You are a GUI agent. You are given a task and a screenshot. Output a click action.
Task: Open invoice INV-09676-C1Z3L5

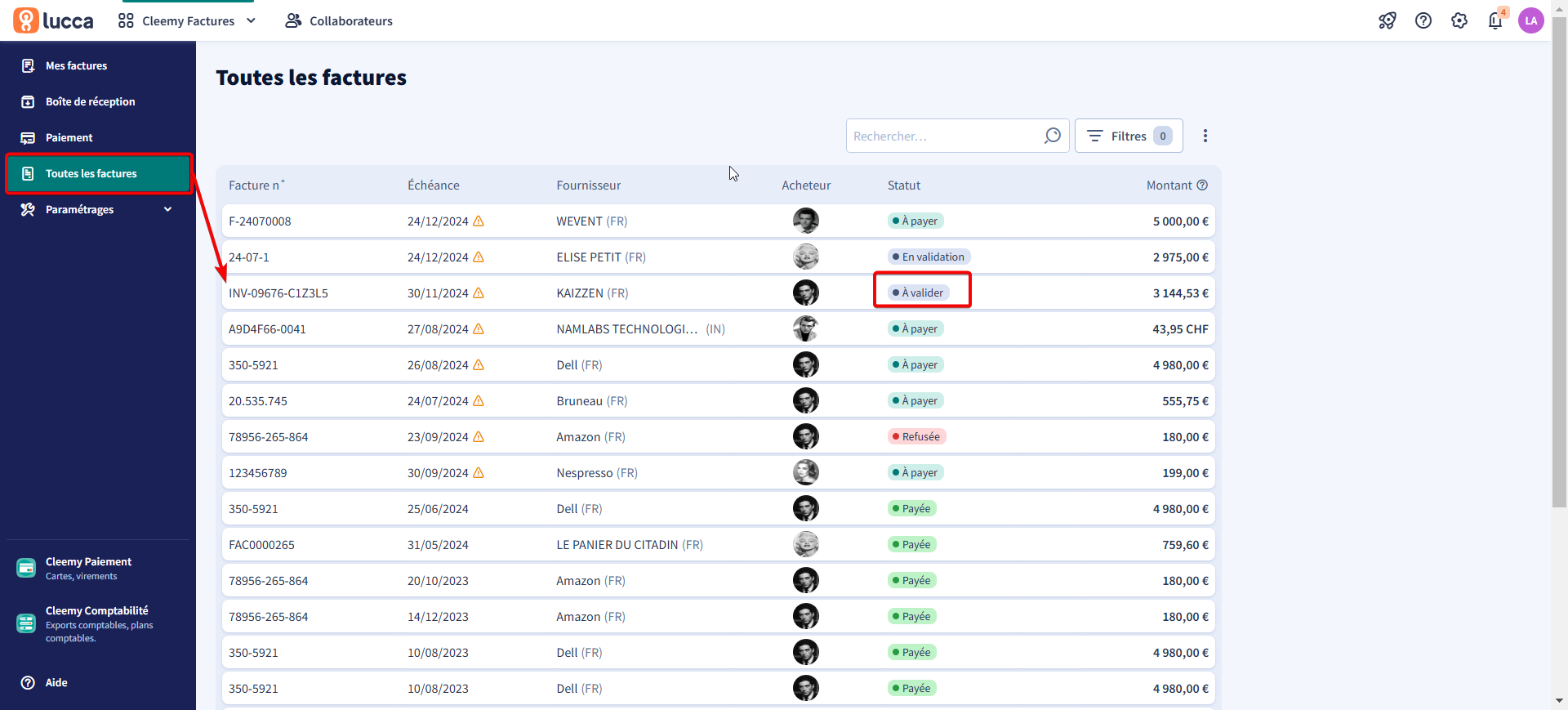click(x=278, y=293)
